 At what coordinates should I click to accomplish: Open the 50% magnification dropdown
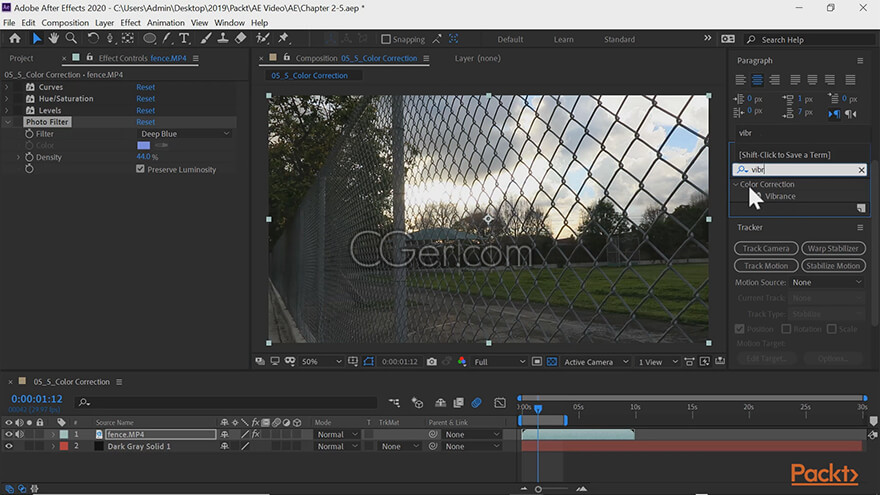click(x=321, y=362)
